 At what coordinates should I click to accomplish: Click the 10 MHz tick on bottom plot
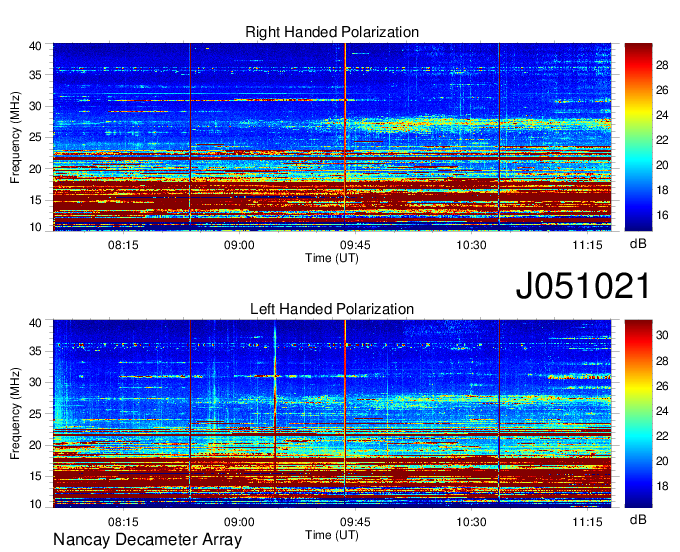(36, 504)
